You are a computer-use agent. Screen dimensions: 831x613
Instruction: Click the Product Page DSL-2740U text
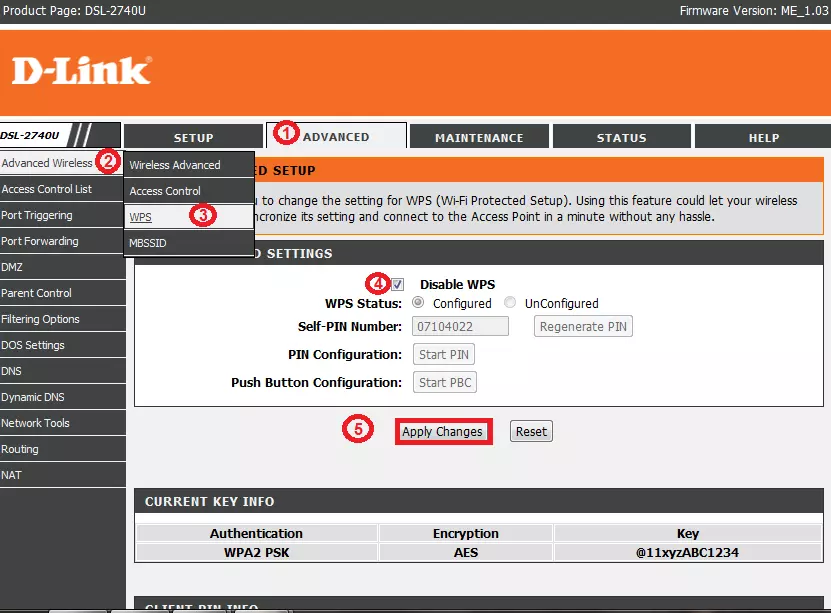tap(74, 11)
